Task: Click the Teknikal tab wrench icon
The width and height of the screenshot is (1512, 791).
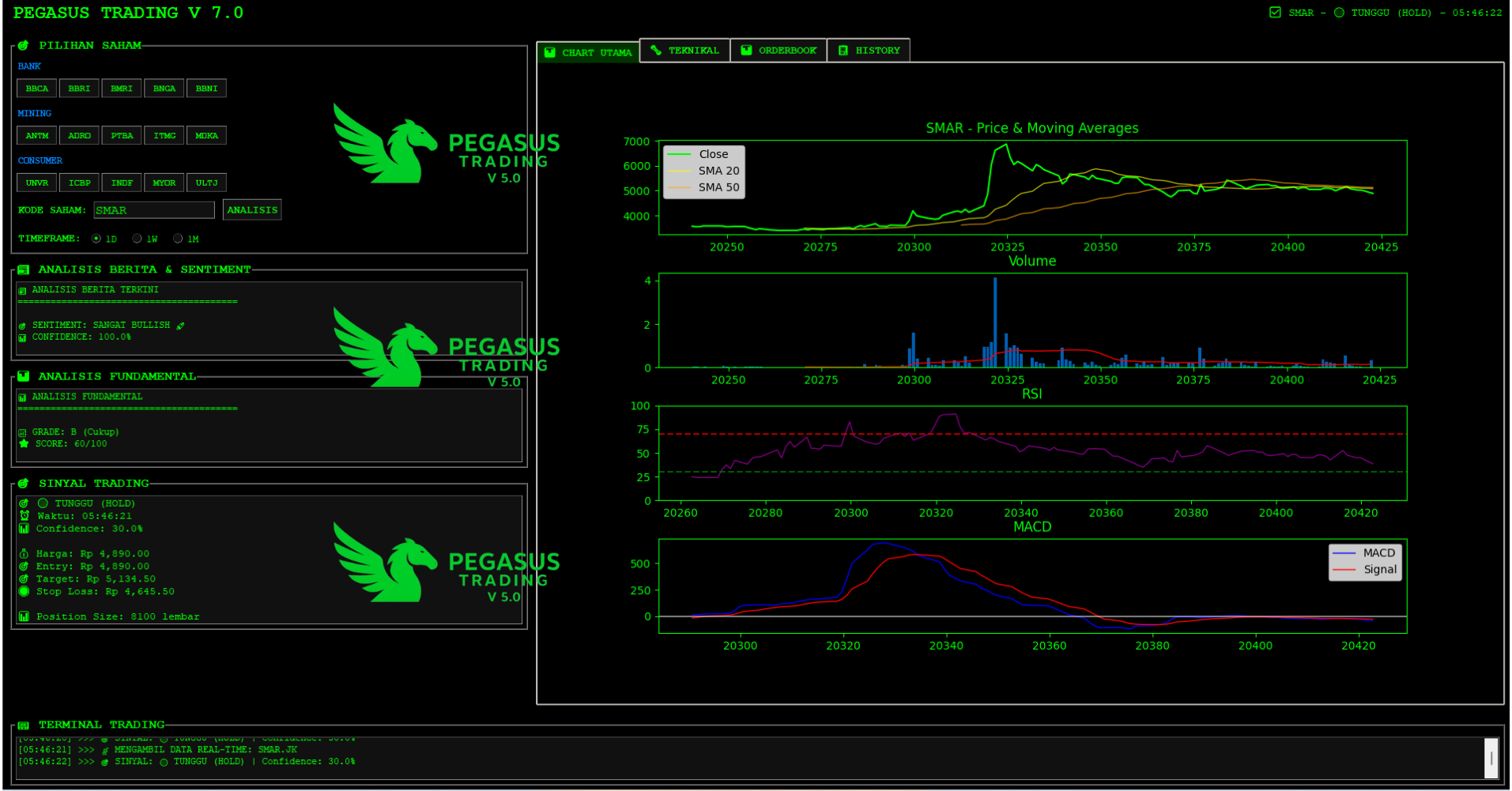Action: [x=656, y=51]
